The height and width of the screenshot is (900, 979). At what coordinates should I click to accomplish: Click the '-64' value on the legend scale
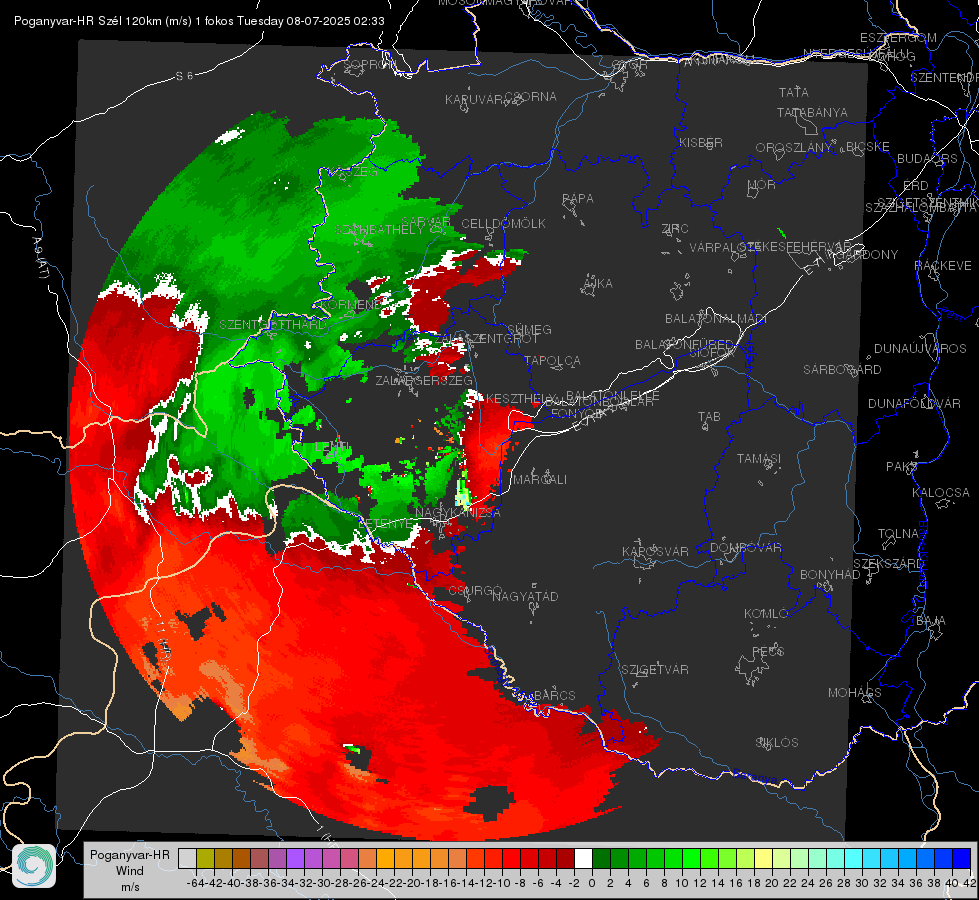click(x=195, y=883)
